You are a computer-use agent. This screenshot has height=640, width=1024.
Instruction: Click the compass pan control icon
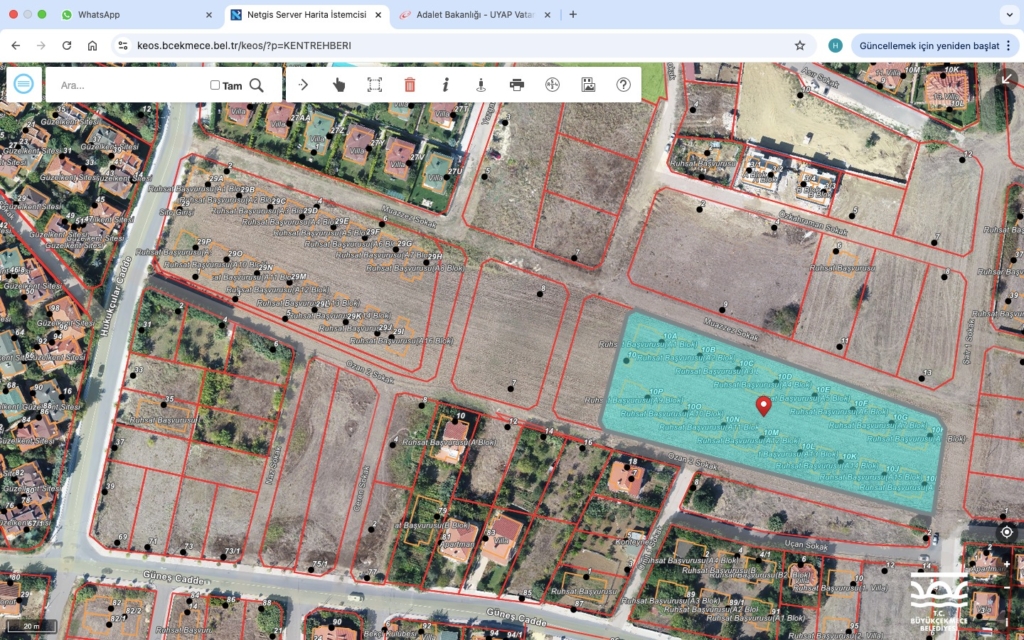[x=552, y=85]
